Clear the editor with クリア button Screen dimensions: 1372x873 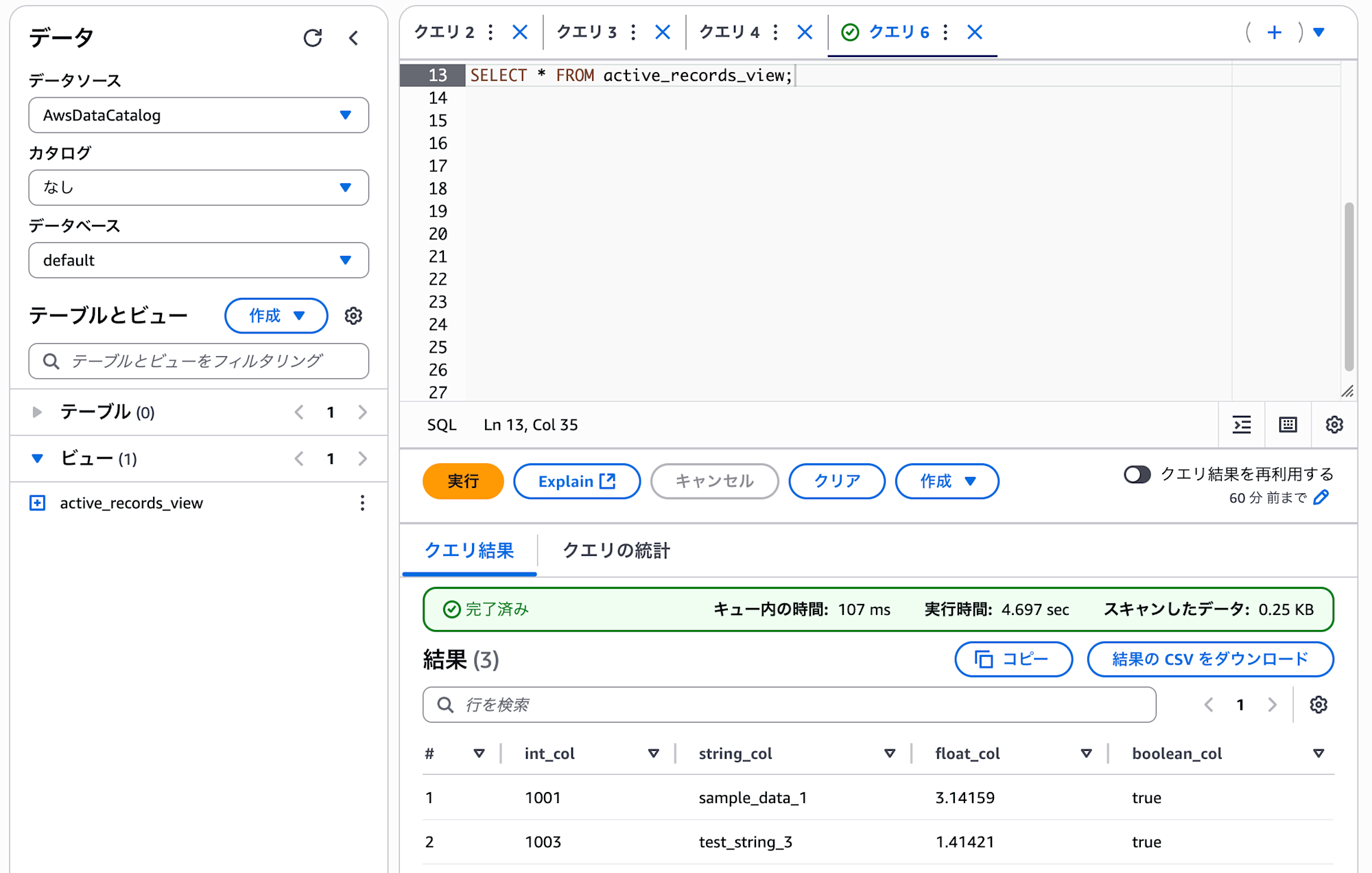pyautogui.click(x=837, y=481)
